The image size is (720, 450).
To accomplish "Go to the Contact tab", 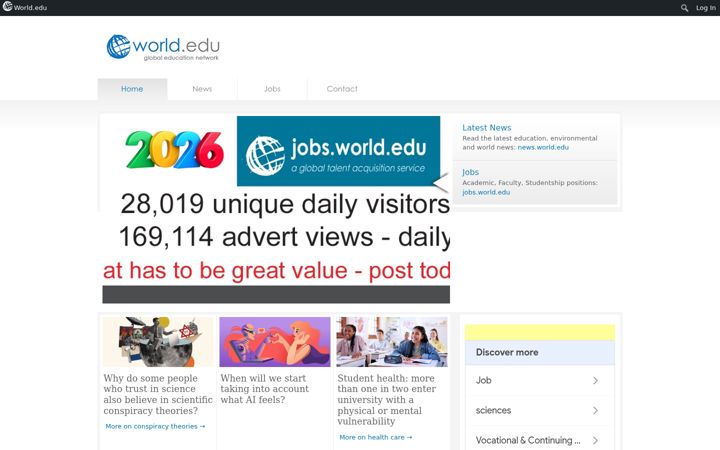I will pyautogui.click(x=342, y=89).
